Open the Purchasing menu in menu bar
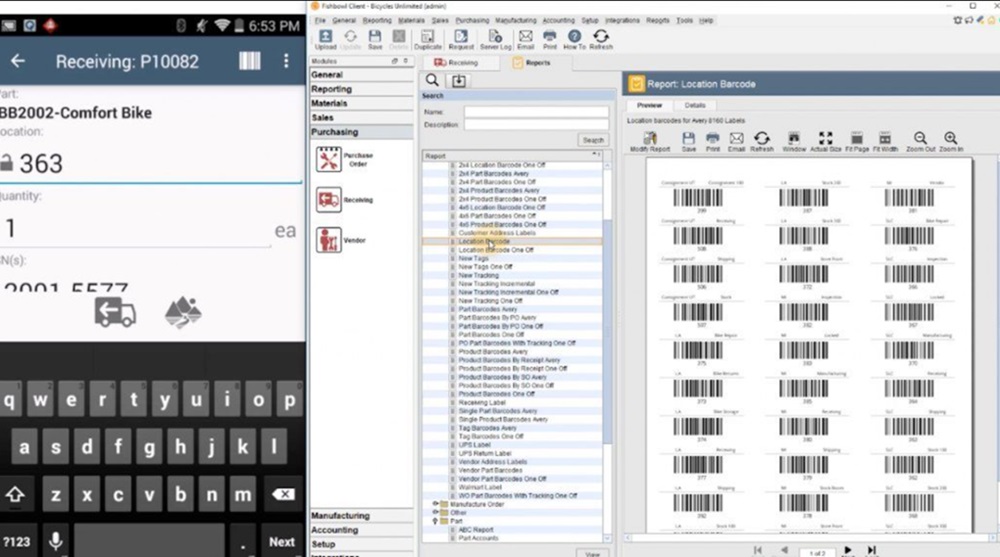1000x557 pixels. [472, 20]
